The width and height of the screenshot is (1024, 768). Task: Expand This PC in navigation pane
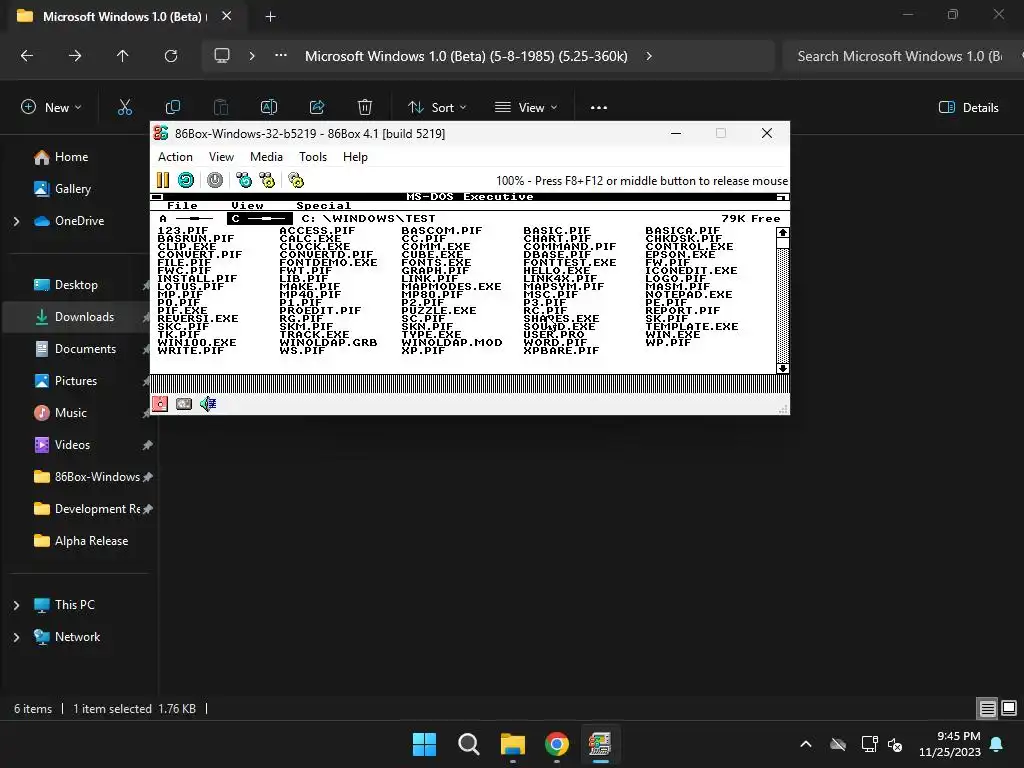(16, 605)
